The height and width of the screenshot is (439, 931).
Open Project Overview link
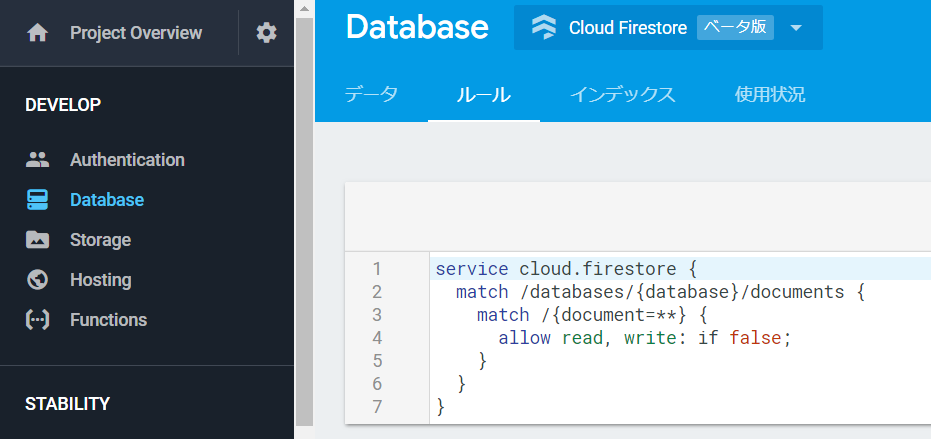pyautogui.click(x=136, y=33)
